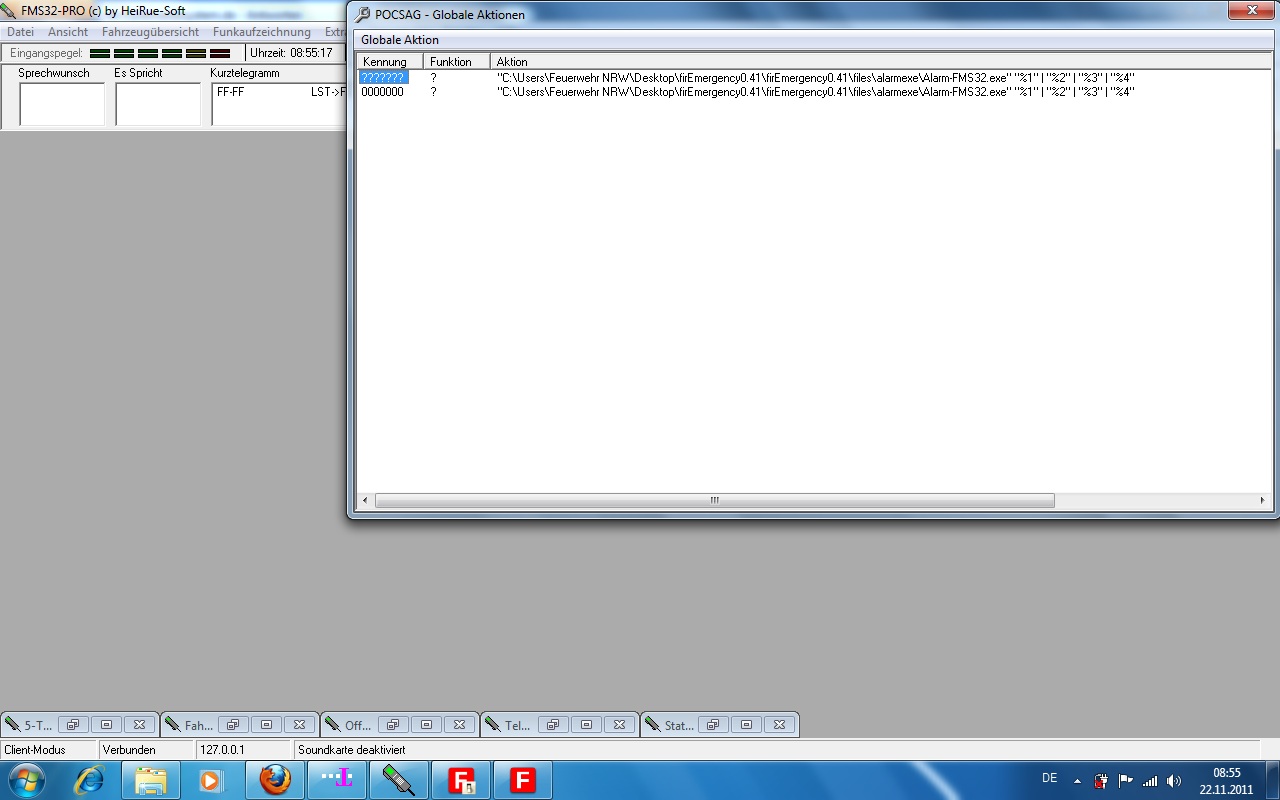Open the FMS32 radio handset taskbar icon
This screenshot has width=1280, height=800.
click(x=399, y=780)
